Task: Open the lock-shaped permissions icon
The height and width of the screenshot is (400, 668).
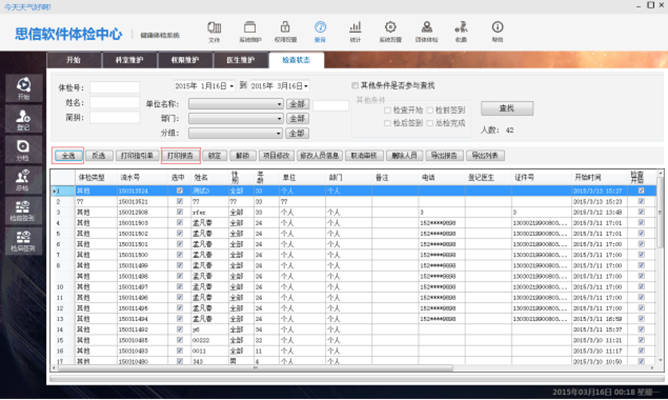Action: coord(285,32)
